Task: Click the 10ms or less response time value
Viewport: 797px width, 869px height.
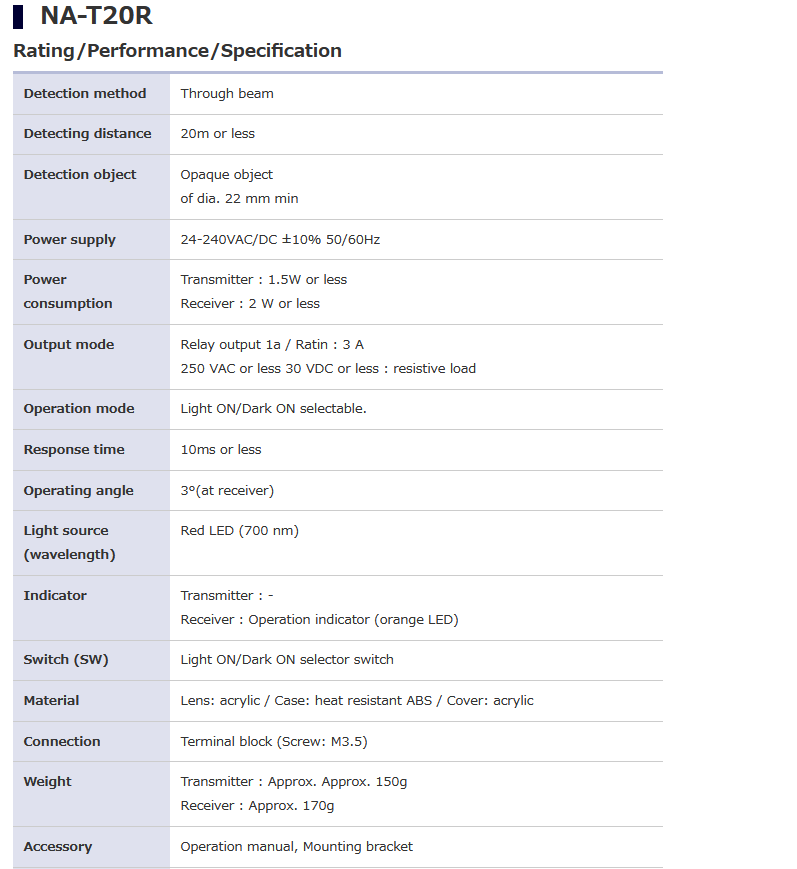Action: click(x=221, y=450)
